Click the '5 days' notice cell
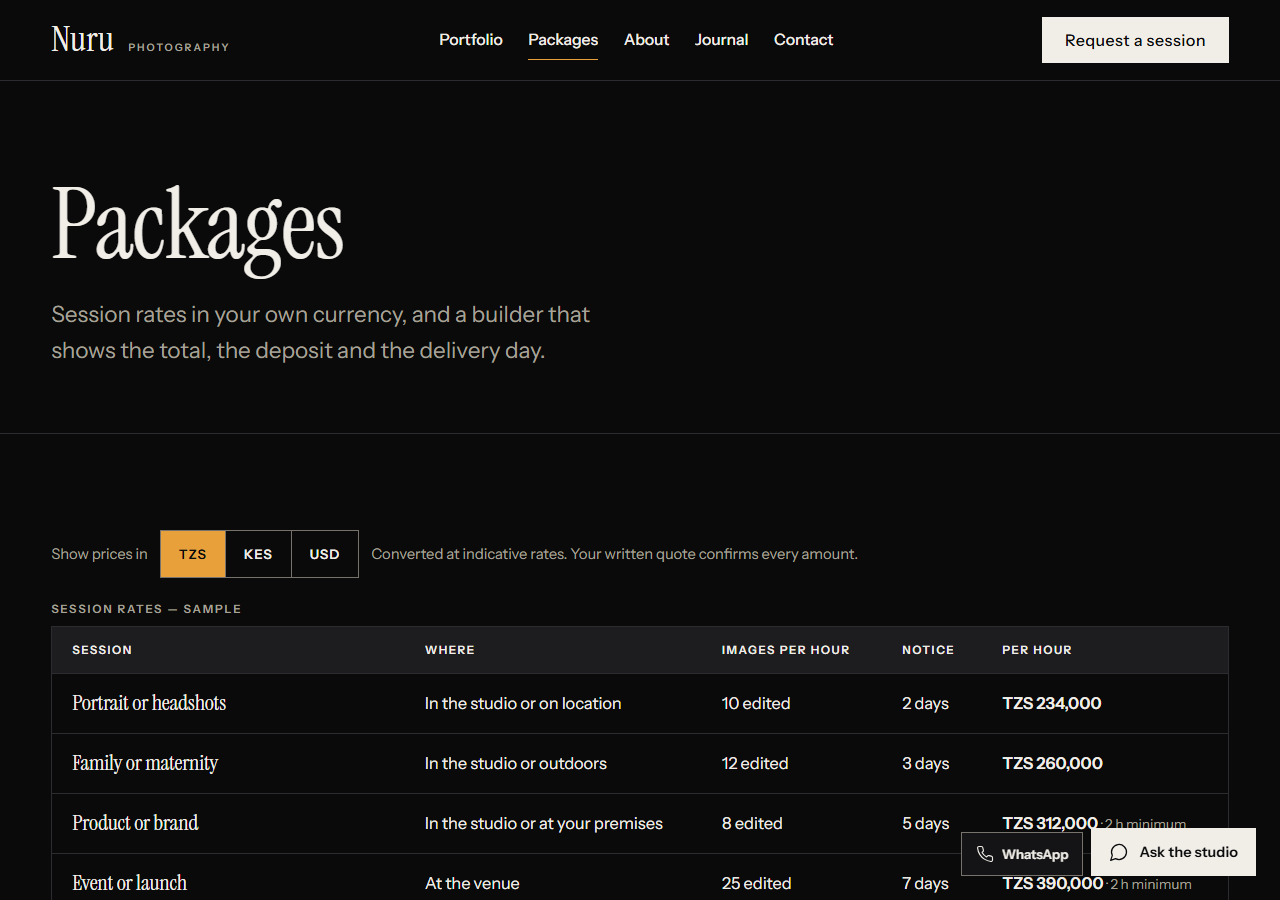Image resolution: width=1280 pixels, height=900 pixels. pos(926,823)
